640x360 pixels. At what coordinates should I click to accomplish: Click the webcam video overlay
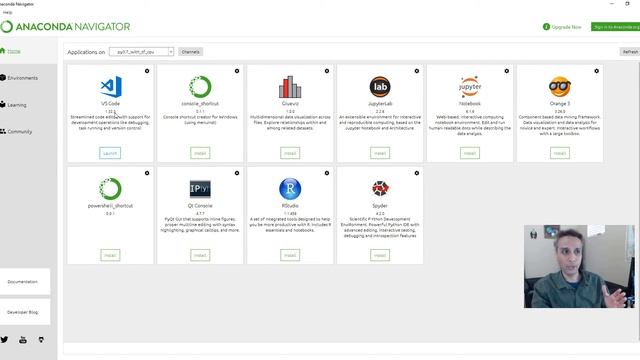[x=579, y=266]
